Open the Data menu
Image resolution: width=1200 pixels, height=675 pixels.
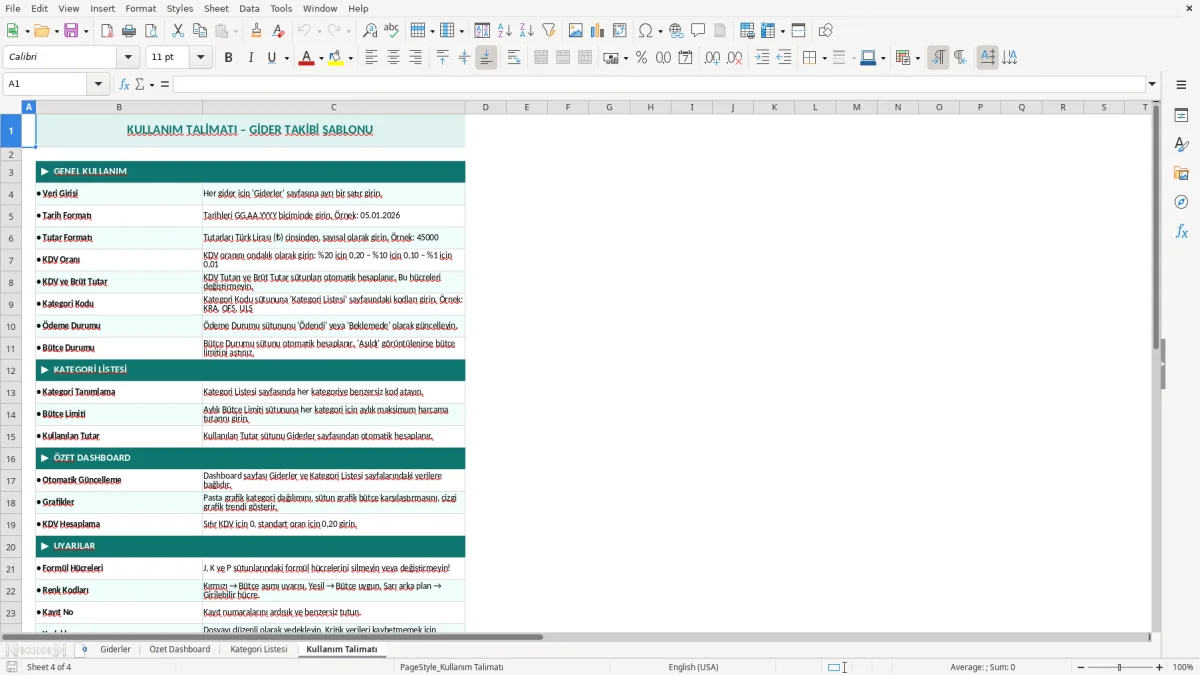[249, 8]
